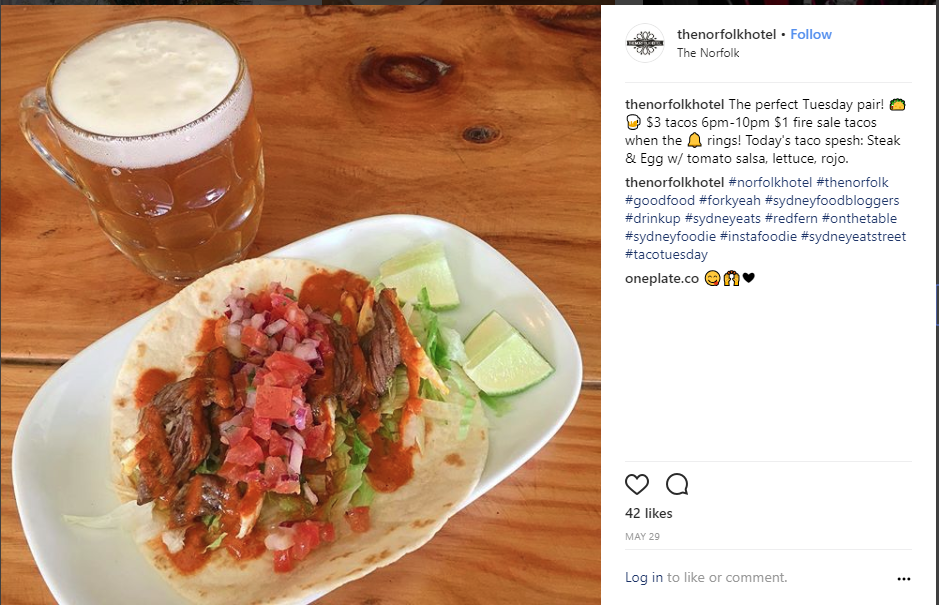Open The Norfolk Hotel profile avatar
The height and width of the screenshot is (605, 939).
[x=645, y=43]
